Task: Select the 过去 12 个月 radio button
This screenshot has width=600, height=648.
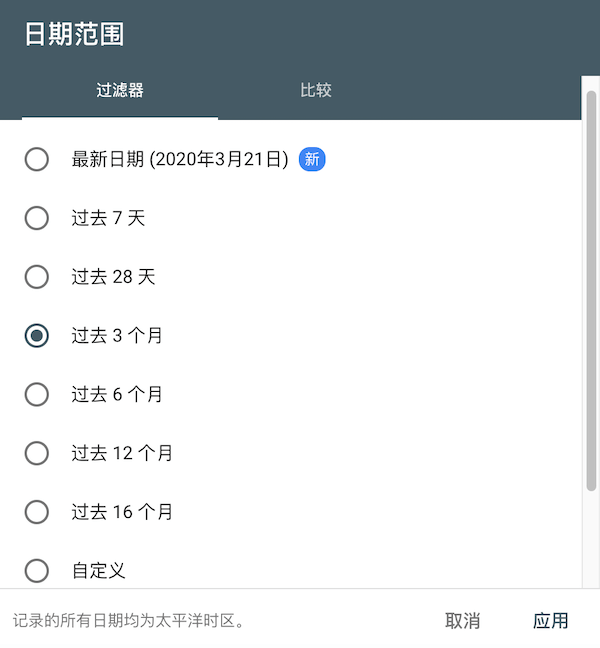Action: point(37,453)
